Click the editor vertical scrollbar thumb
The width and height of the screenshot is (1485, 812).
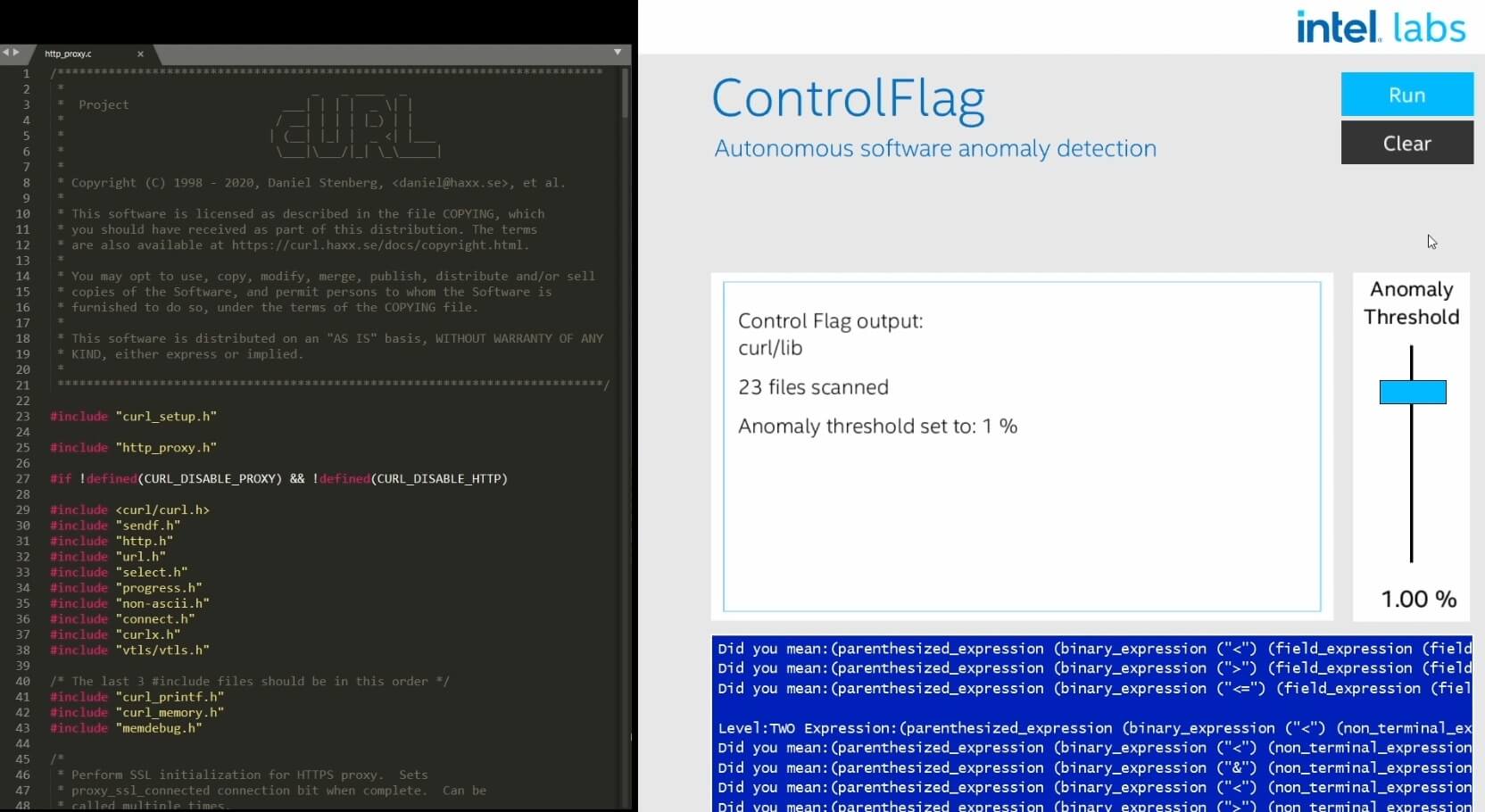[626, 93]
